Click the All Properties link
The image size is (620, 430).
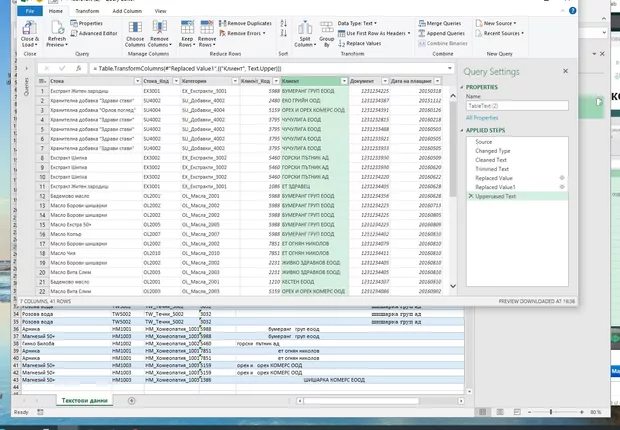[x=481, y=117]
